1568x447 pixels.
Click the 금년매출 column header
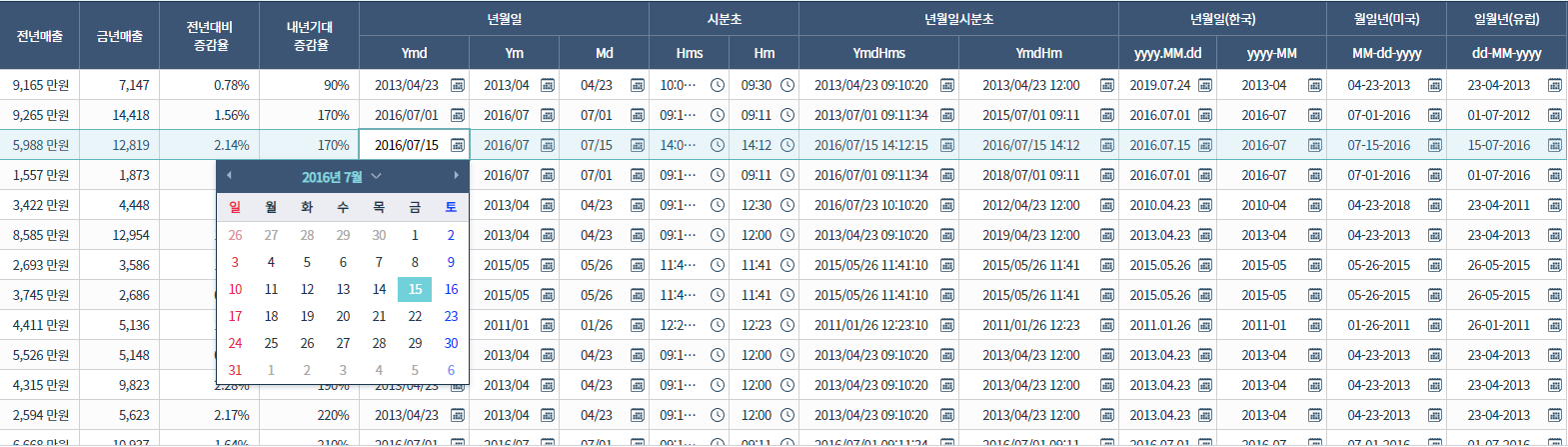[x=119, y=36]
